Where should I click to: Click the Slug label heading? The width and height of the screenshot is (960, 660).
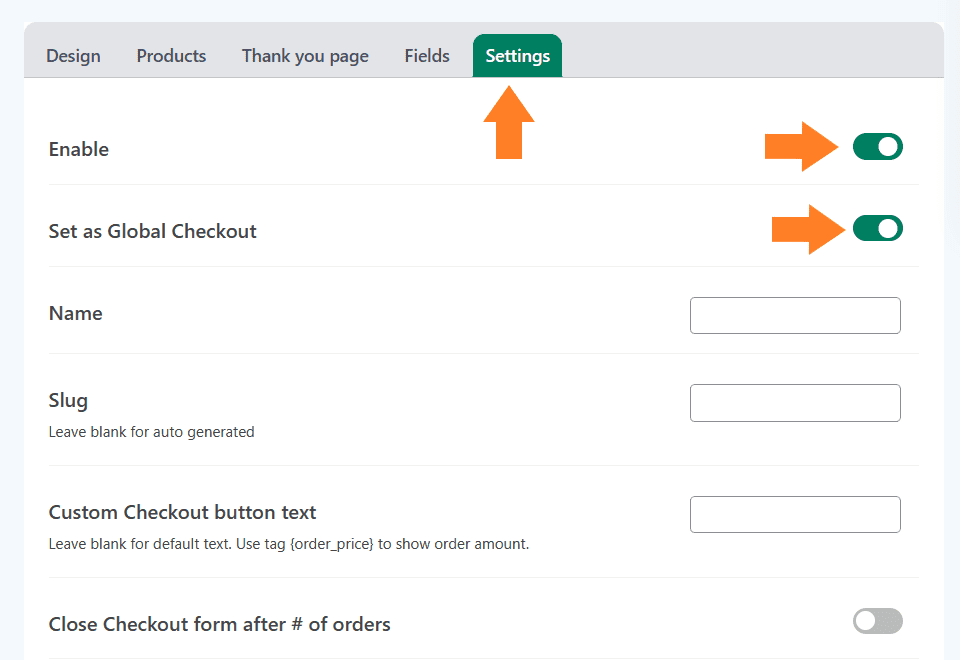click(x=69, y=400)
